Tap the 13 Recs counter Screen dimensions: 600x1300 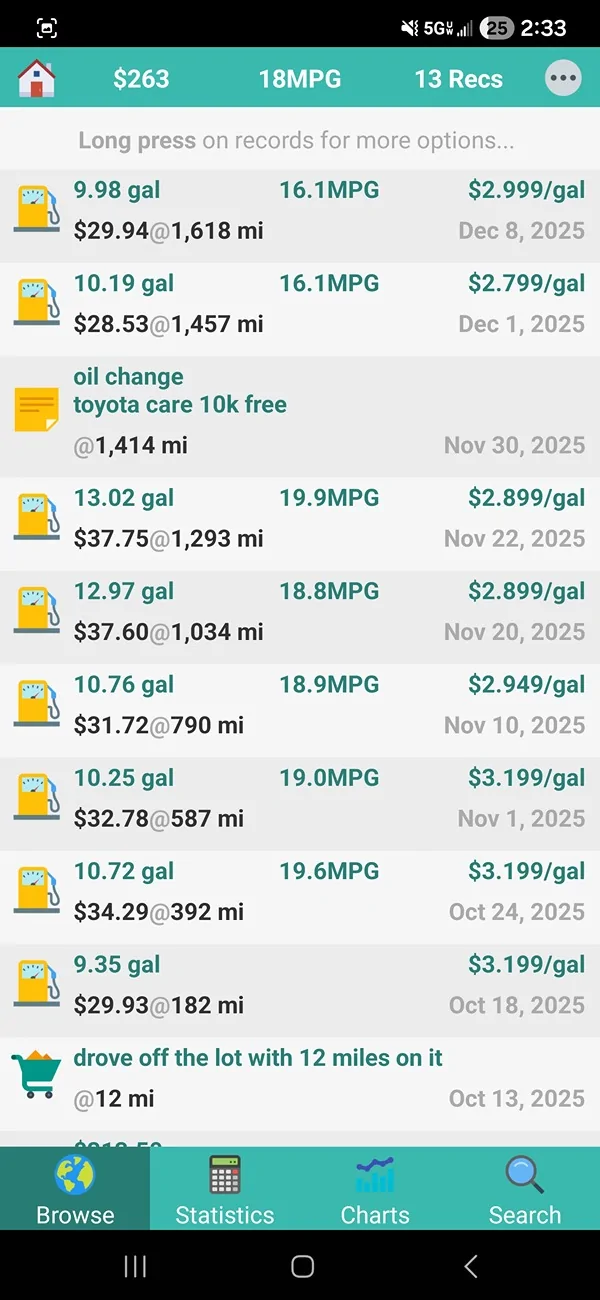(458, 78)
